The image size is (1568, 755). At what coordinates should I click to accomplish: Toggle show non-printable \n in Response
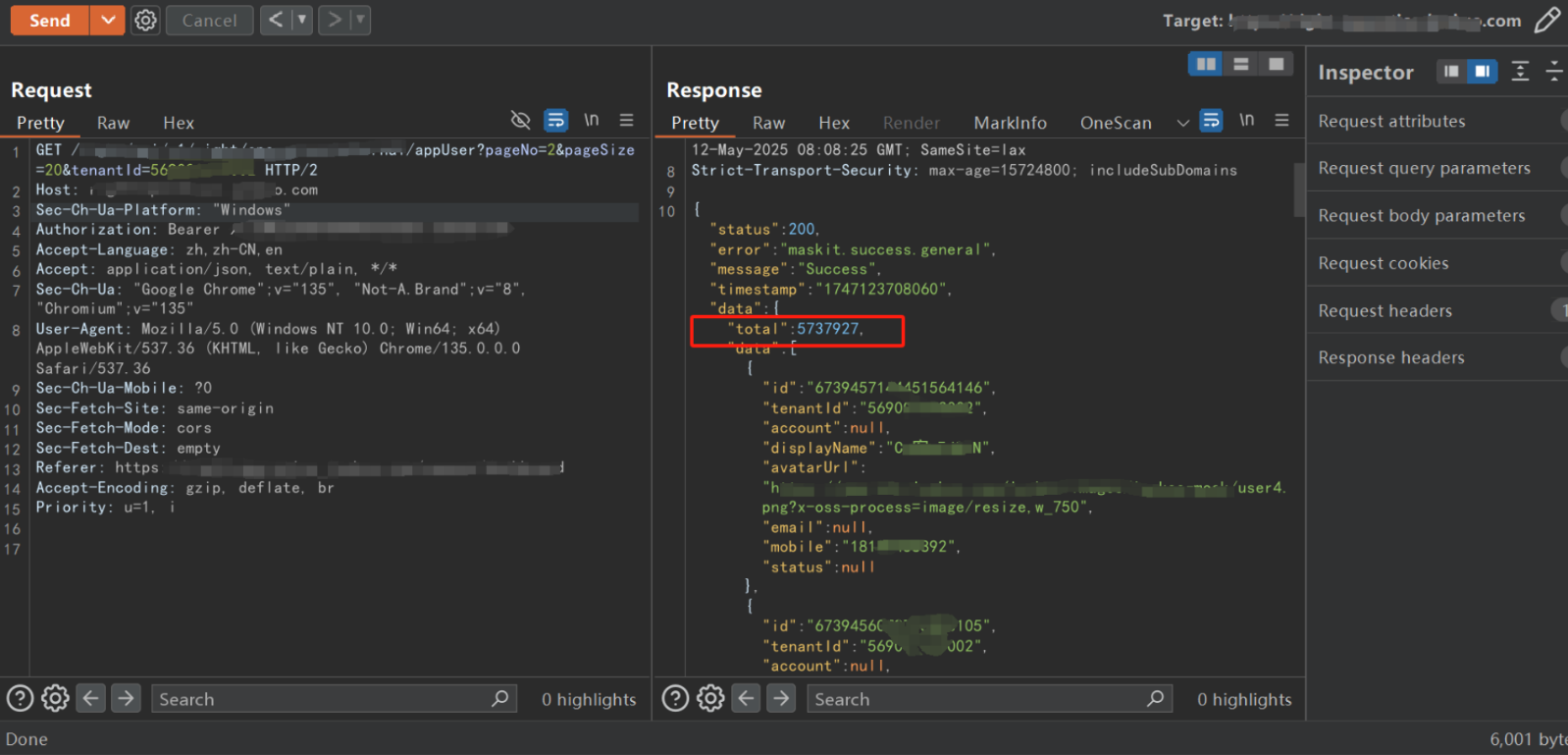pos(1247,120)
